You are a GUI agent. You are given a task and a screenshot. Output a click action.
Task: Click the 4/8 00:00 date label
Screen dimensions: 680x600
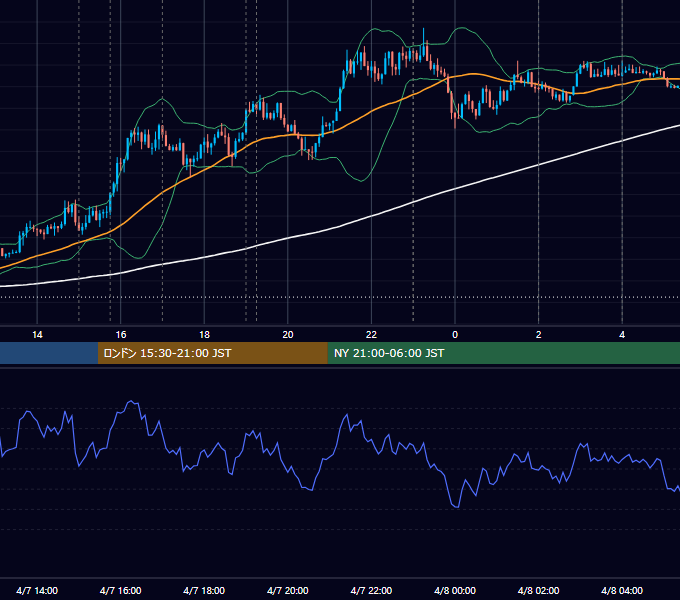coord(455,590)
